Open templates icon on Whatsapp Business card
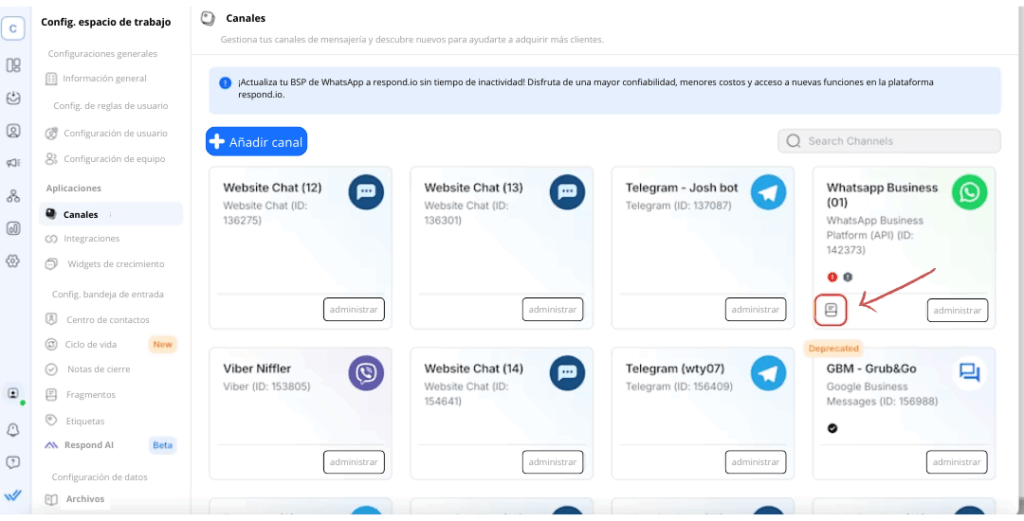Image resolution: width=1024 pixels, height=521 pixels. [x=831, y=309]
